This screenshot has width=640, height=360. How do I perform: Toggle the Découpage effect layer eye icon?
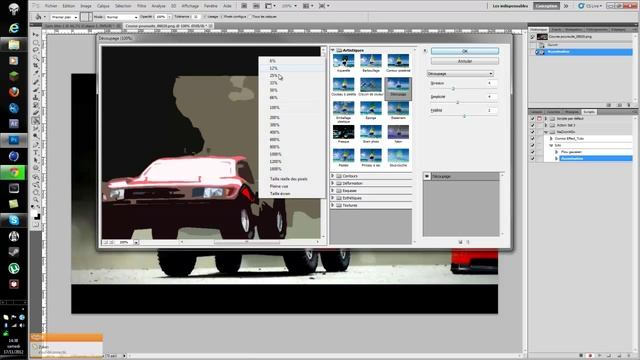click(x=427, y=176)
